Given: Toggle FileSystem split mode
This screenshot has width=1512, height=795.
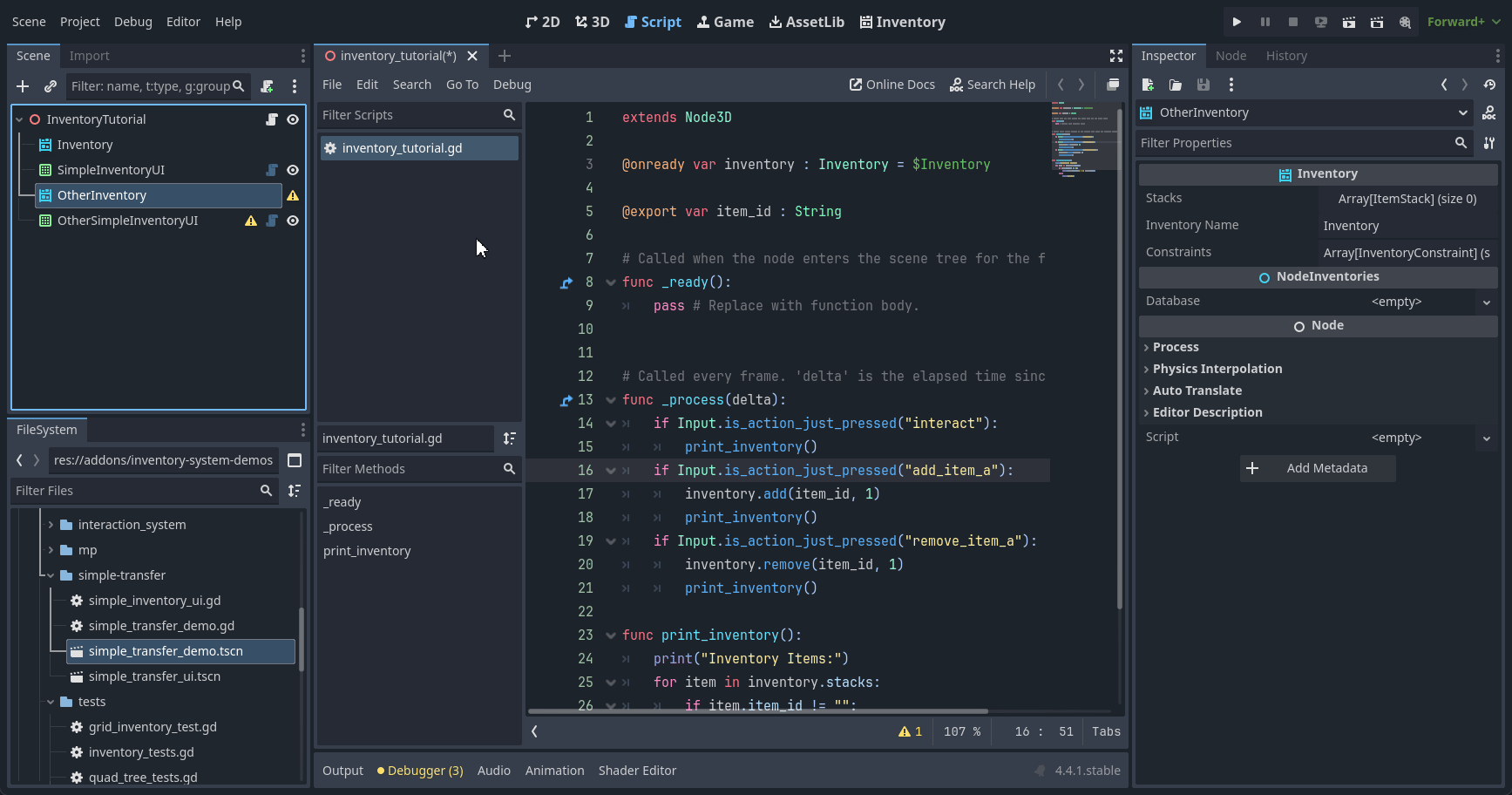Looking at the screenshot, I should point(295,460).
